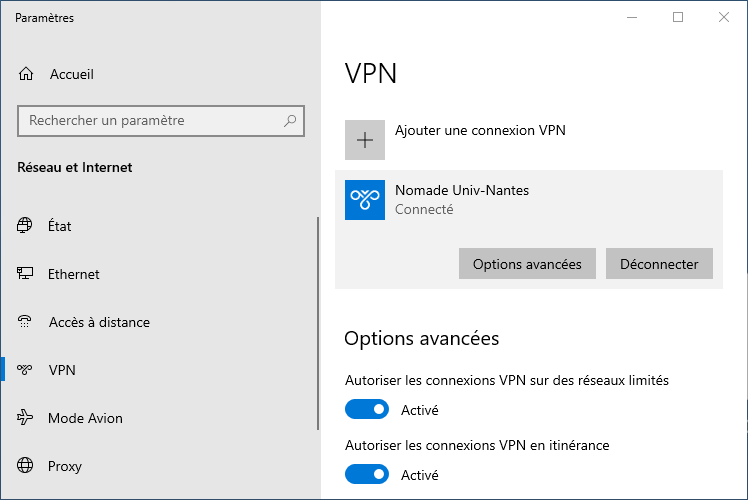Click the blue Nomade Univ-Nantes VPN icon

pyautogui.click(x=365, y=200)
